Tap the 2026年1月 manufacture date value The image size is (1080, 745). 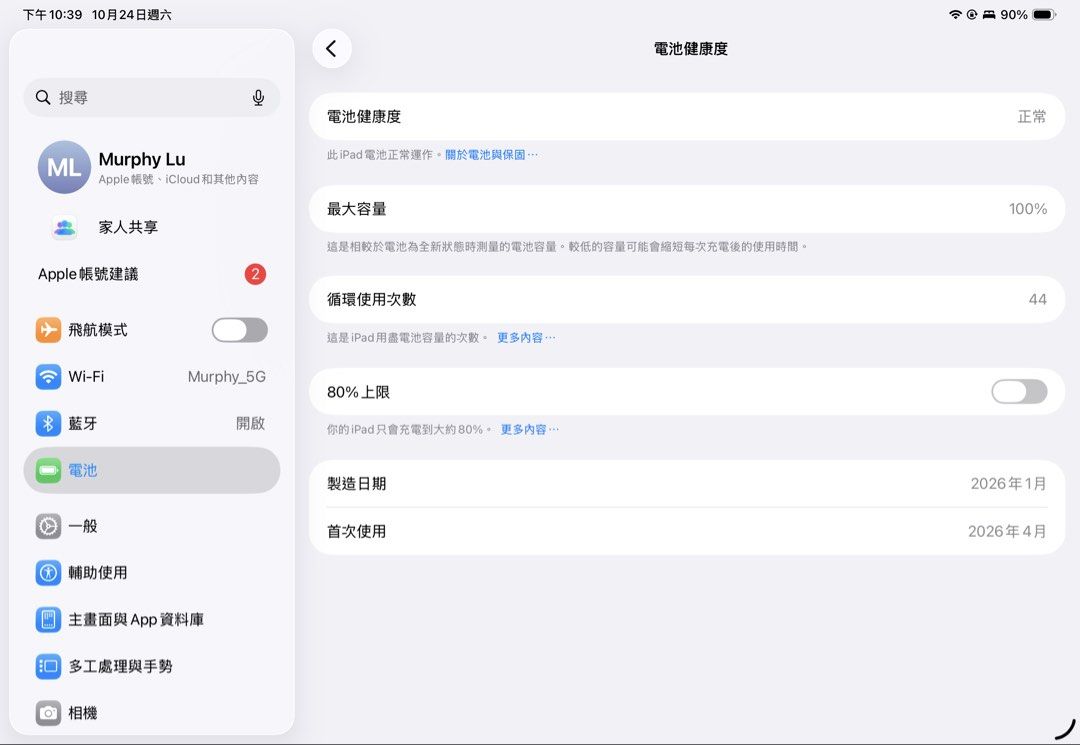tap(1008, 483)
